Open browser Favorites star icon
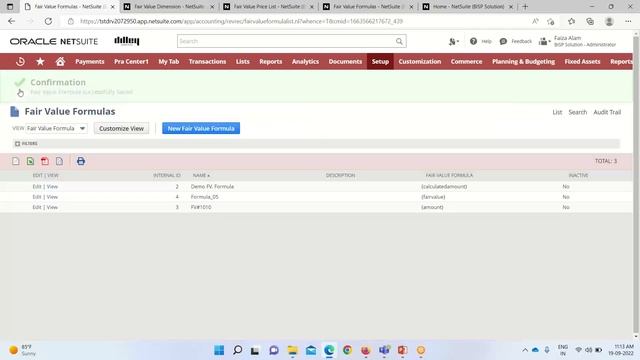Viewport: 640px width, 360px height. point(571,21)
